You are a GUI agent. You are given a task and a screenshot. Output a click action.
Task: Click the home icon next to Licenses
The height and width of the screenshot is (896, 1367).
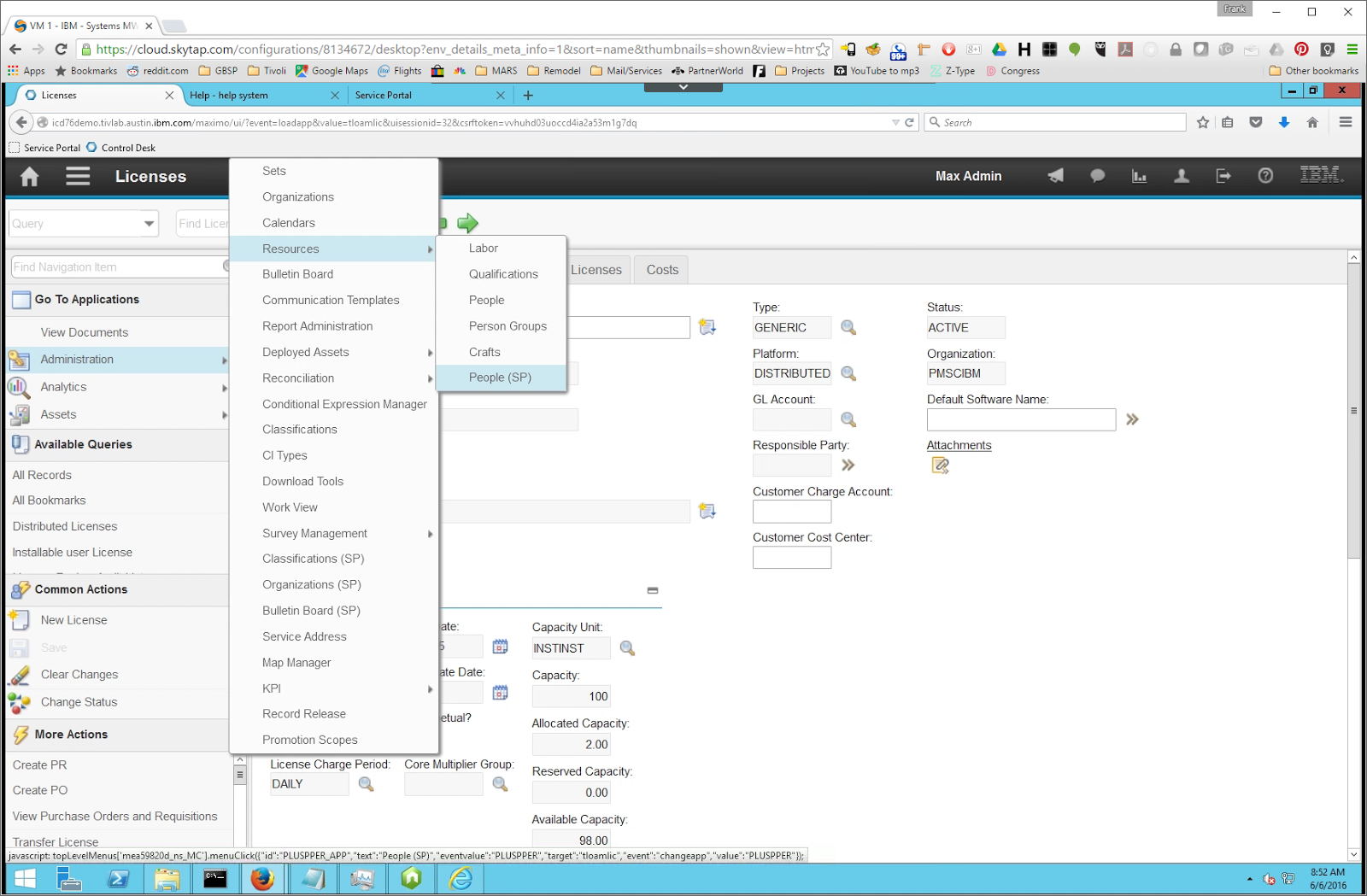pyautogui.click(x=28, y=176)
